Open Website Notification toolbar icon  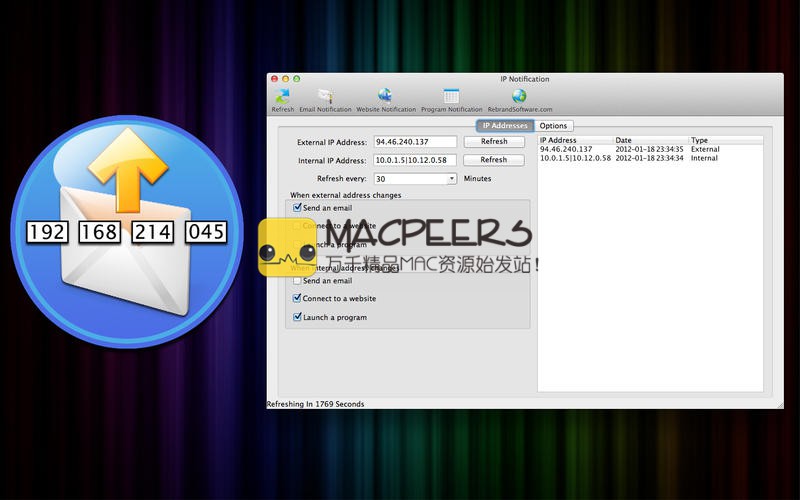(x=385, y=97)
